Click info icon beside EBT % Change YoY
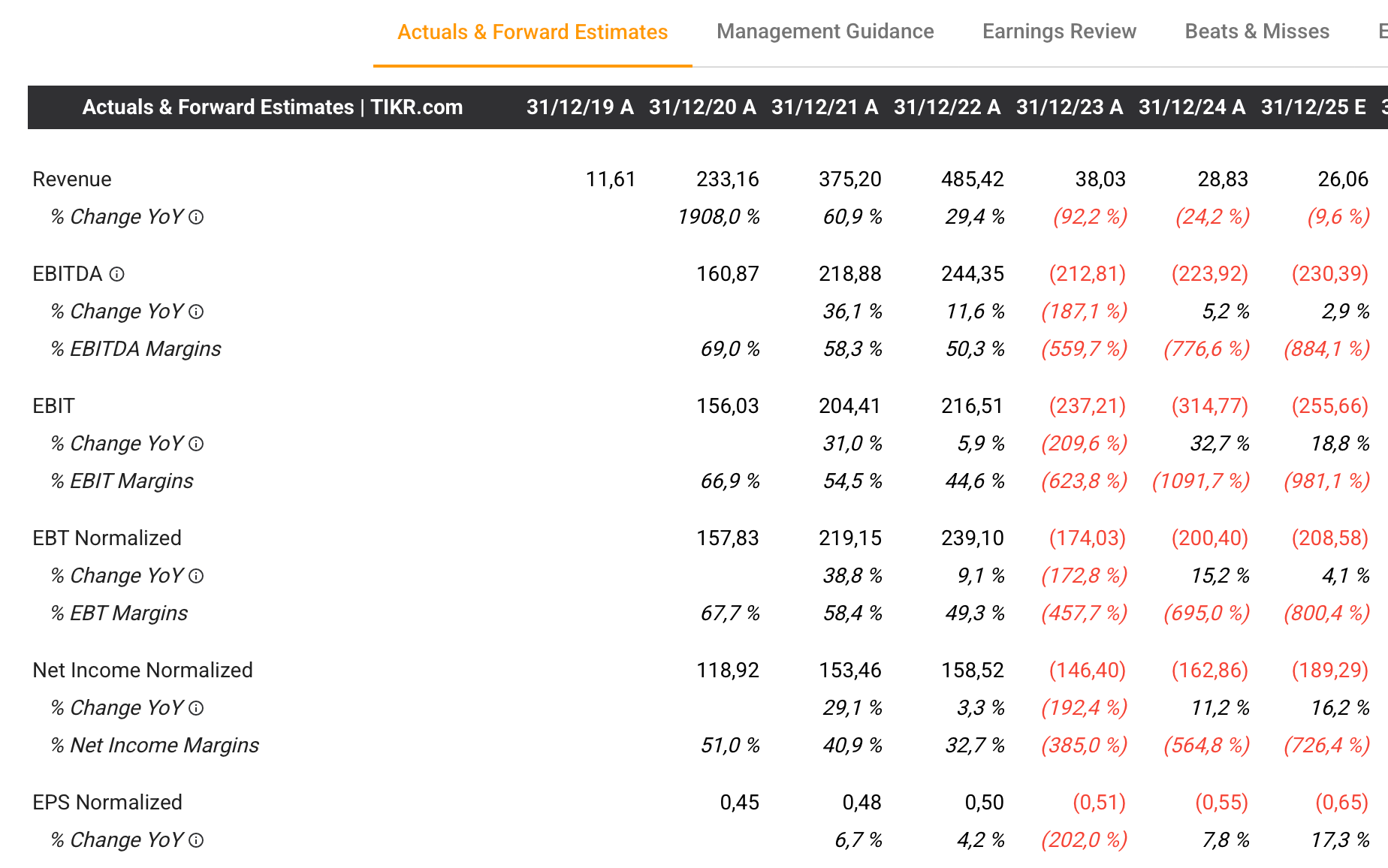The image size is (1388, 868). tap(196, 576)
